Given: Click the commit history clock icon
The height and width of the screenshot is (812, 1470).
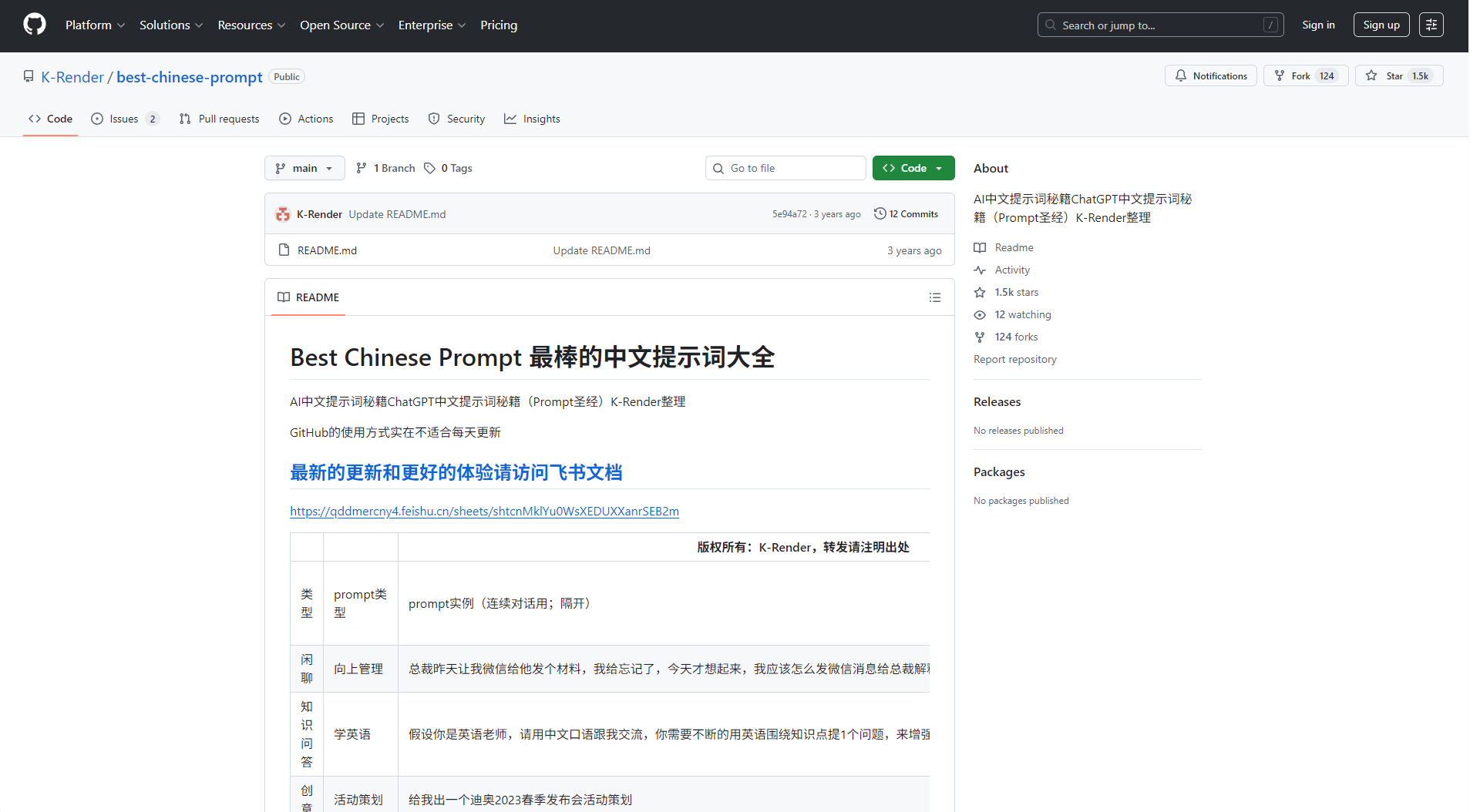Looking at the screenshot, I should 881,213.
